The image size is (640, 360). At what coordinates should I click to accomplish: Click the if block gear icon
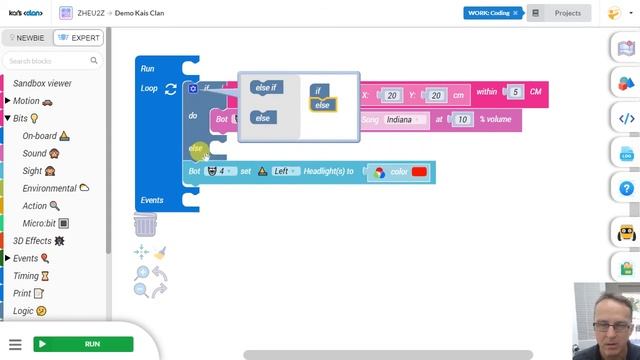[x=193, y=89]
